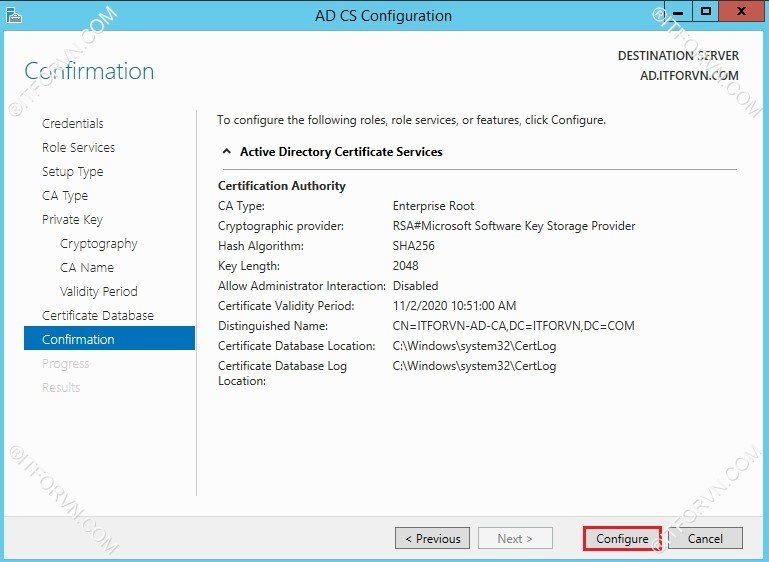The image size is (769, 562).
Task: Collapse the Active Directory Certificate Services section
Action: click(224, 152)
